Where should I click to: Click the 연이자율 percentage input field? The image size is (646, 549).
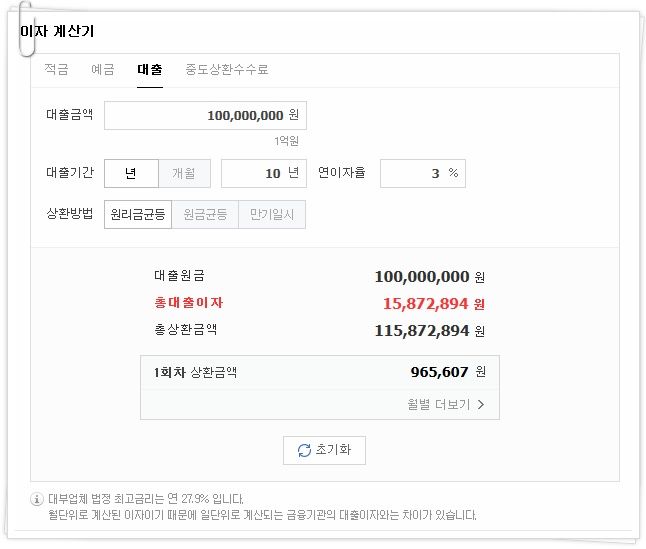pos(423,173)
